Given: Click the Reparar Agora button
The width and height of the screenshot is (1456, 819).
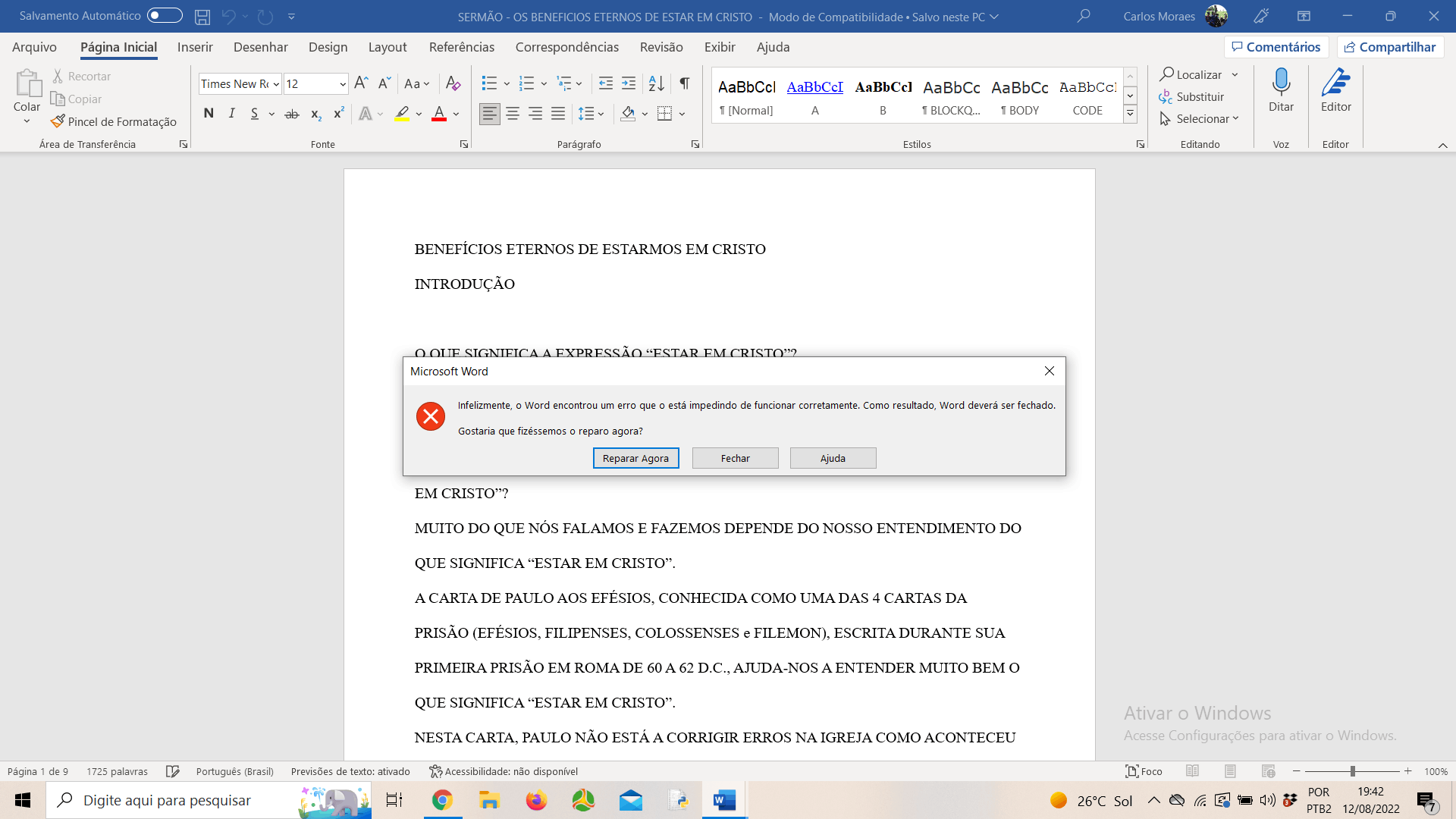Looking at the screenshot, I should 635,458.
